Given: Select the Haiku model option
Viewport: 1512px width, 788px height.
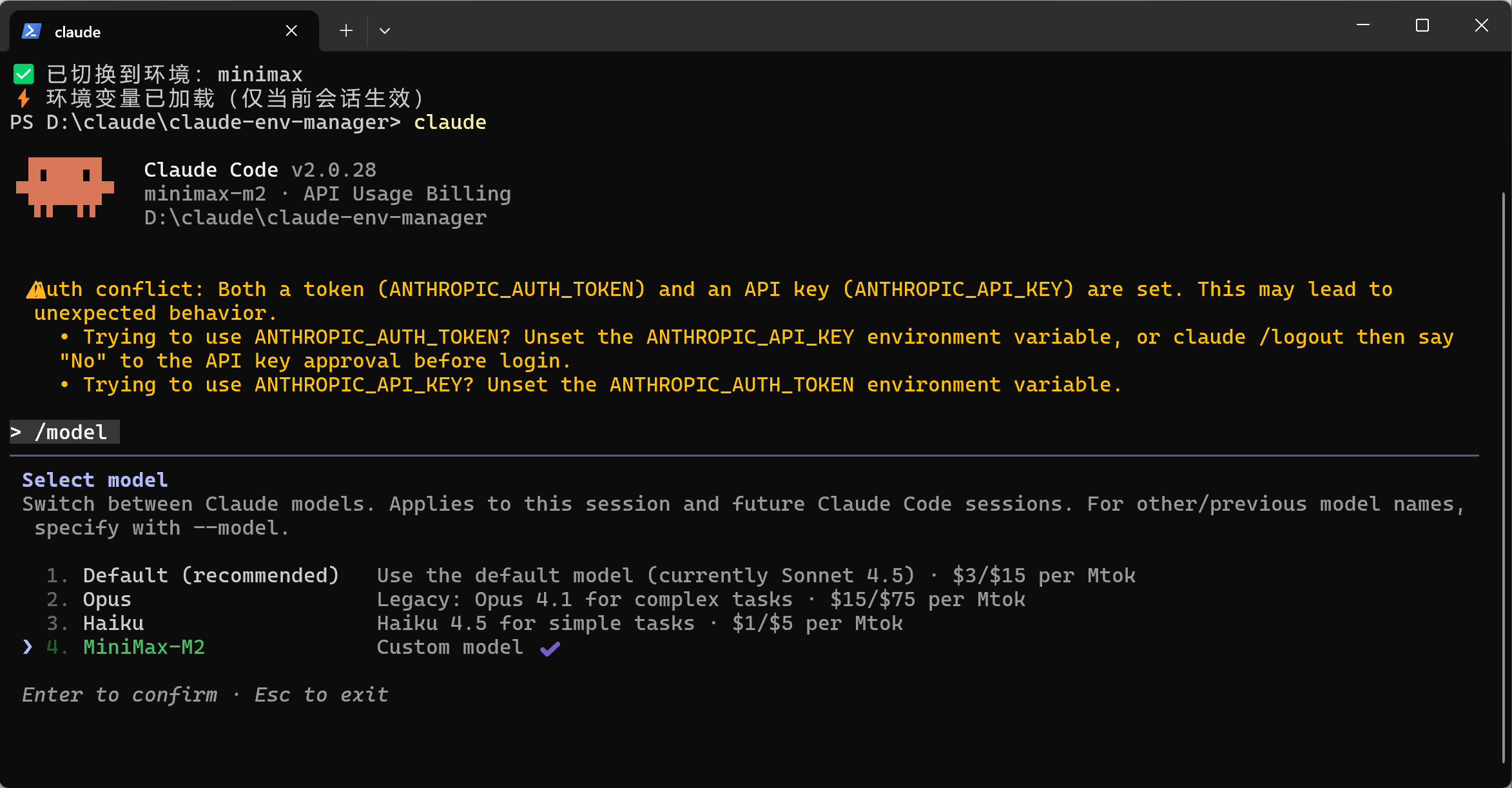Looking at the screenshot, I should point(113,623).
